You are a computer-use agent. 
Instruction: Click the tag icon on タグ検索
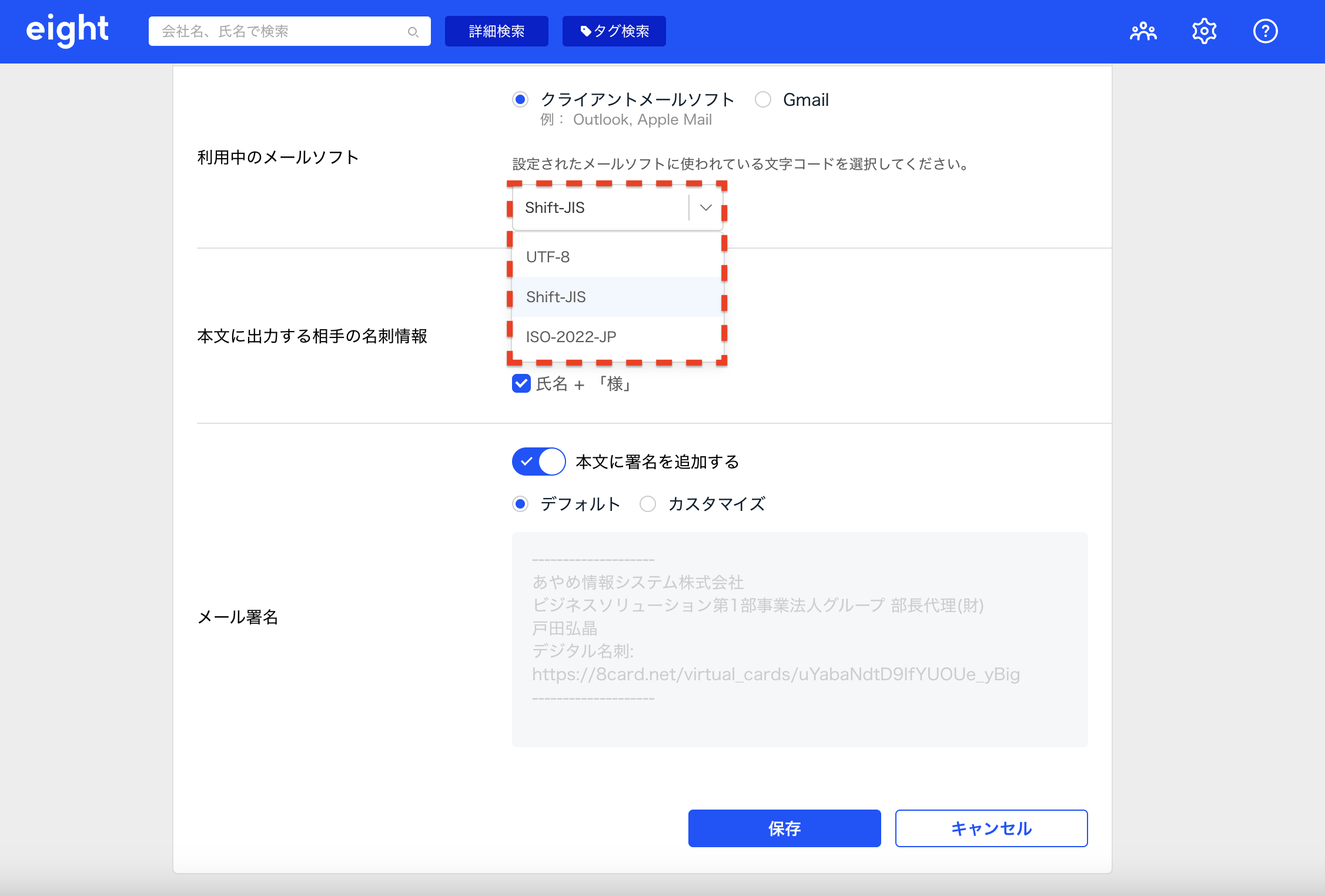(x=585, y=31)
